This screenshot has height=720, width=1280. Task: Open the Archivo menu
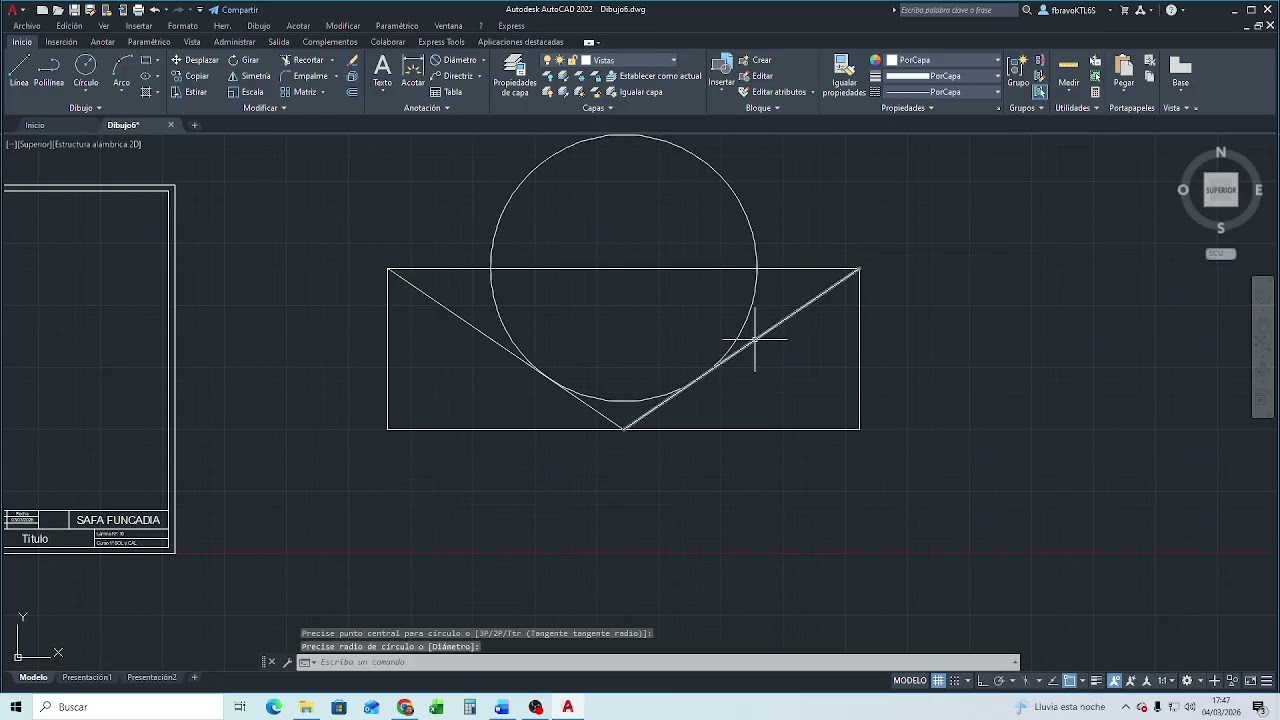pos(27,26)
